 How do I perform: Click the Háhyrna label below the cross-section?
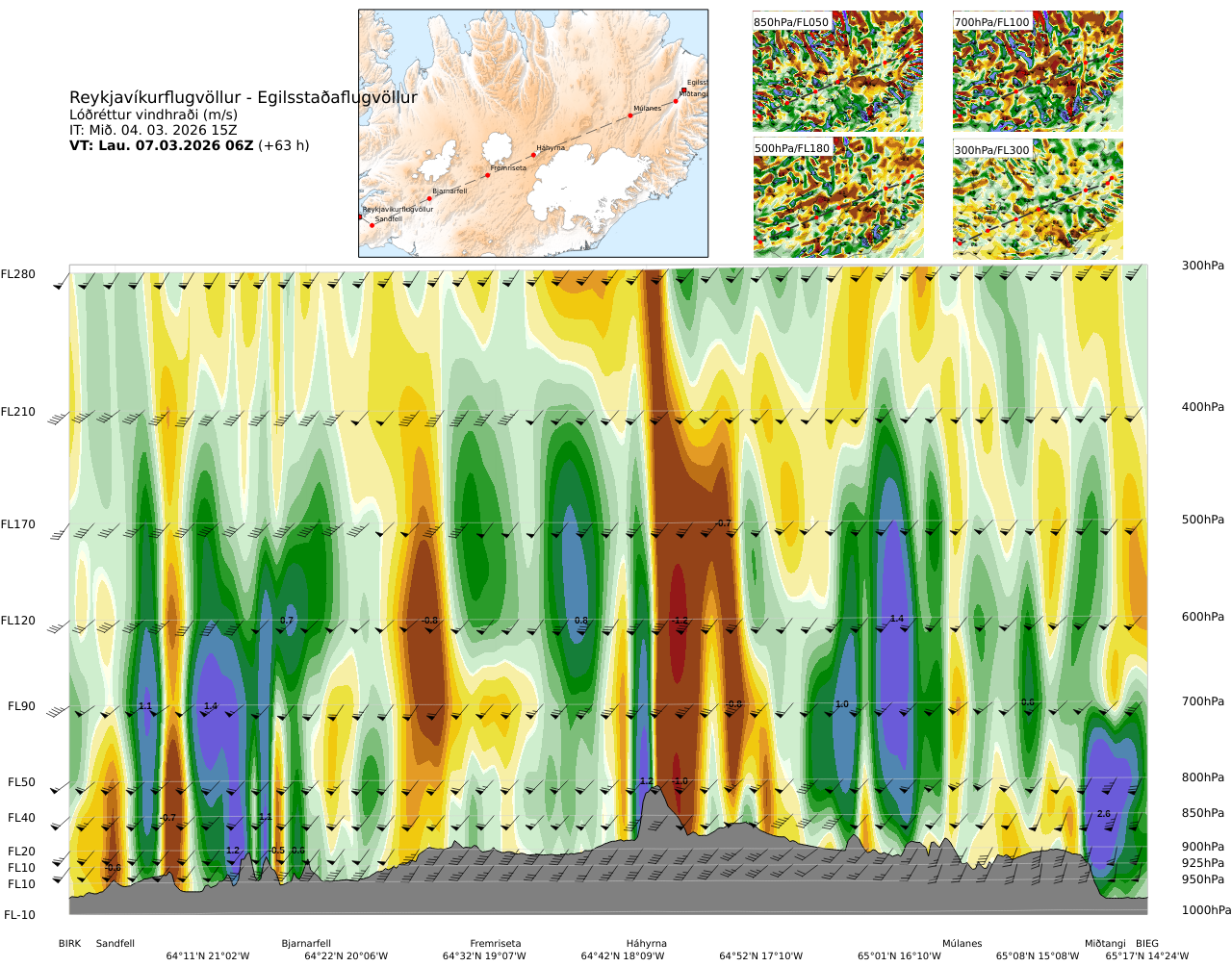point(646,944)
